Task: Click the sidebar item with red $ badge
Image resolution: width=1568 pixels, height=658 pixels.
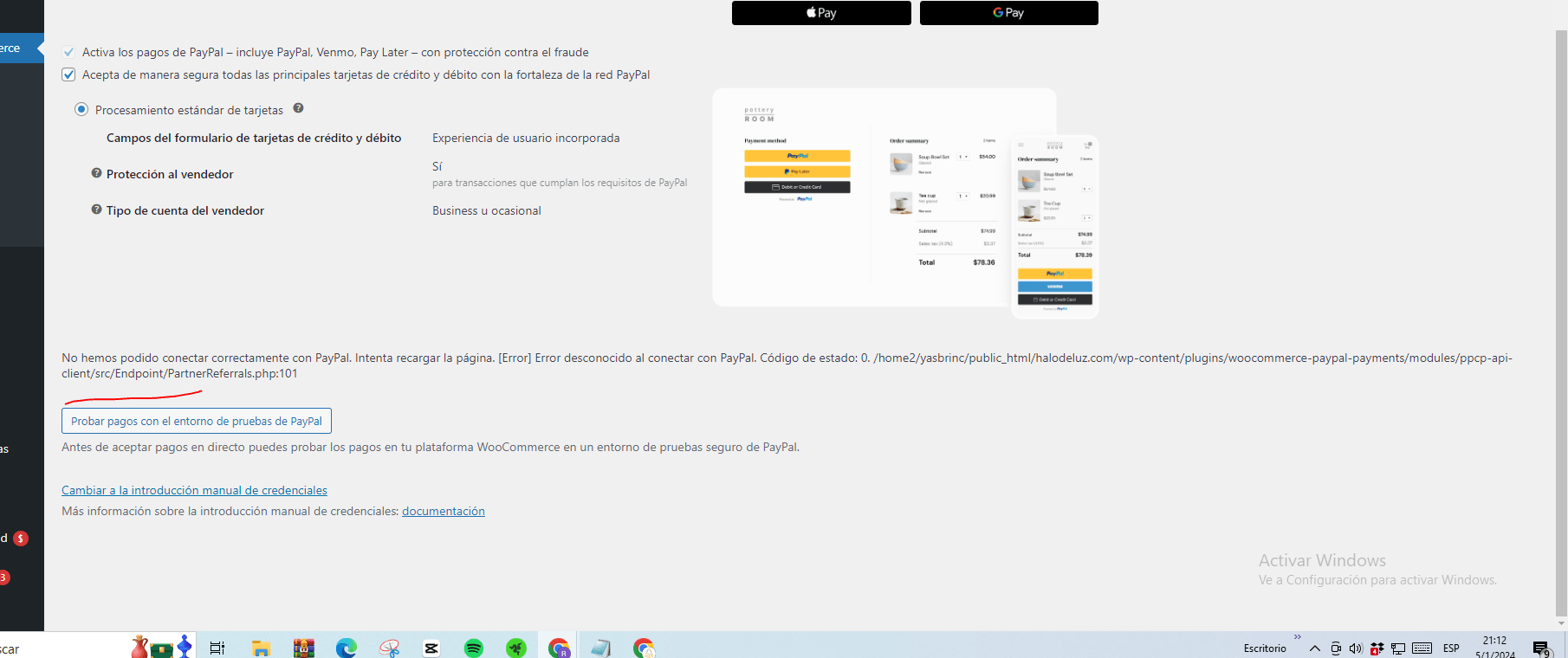Action: click(x=15, y=538)
